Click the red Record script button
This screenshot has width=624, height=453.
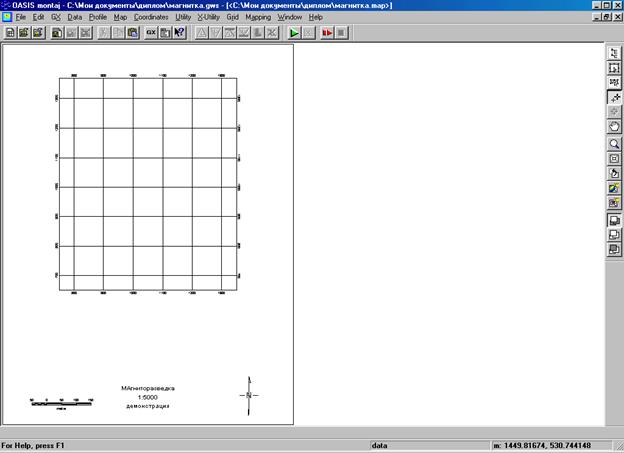(326, 33)
